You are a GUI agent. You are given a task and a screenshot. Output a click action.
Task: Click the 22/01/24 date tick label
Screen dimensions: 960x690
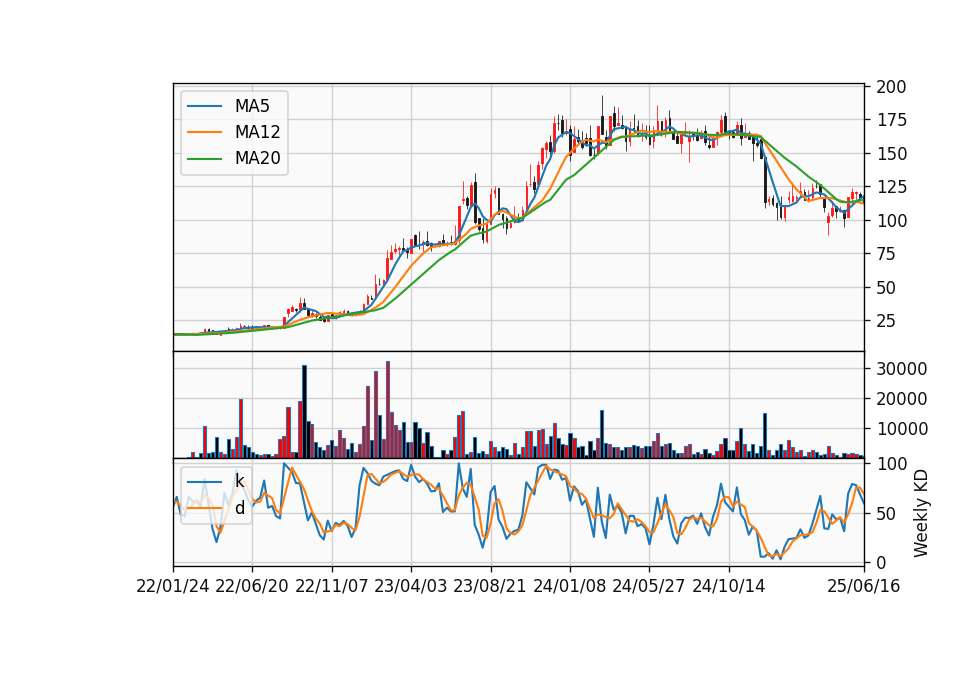pos(173,586)
